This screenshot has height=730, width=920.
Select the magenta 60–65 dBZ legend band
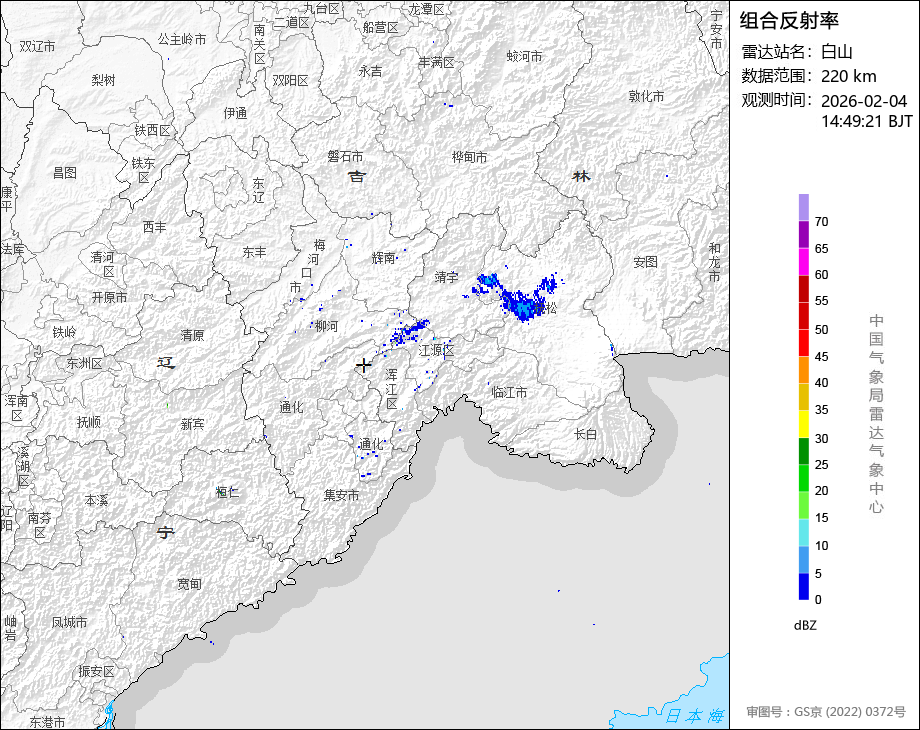[x=803, y=262]
